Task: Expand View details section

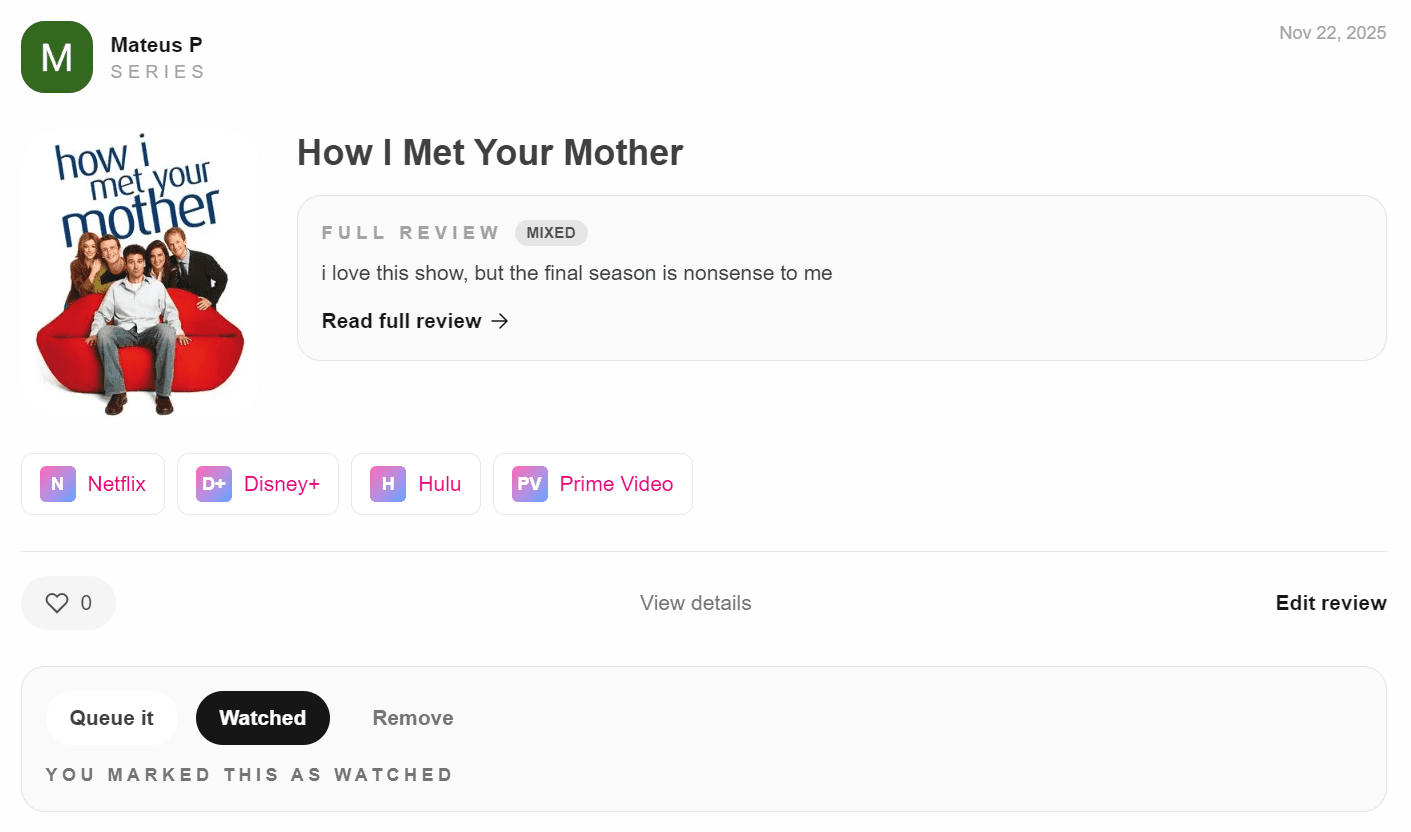Action: (695, 603)
